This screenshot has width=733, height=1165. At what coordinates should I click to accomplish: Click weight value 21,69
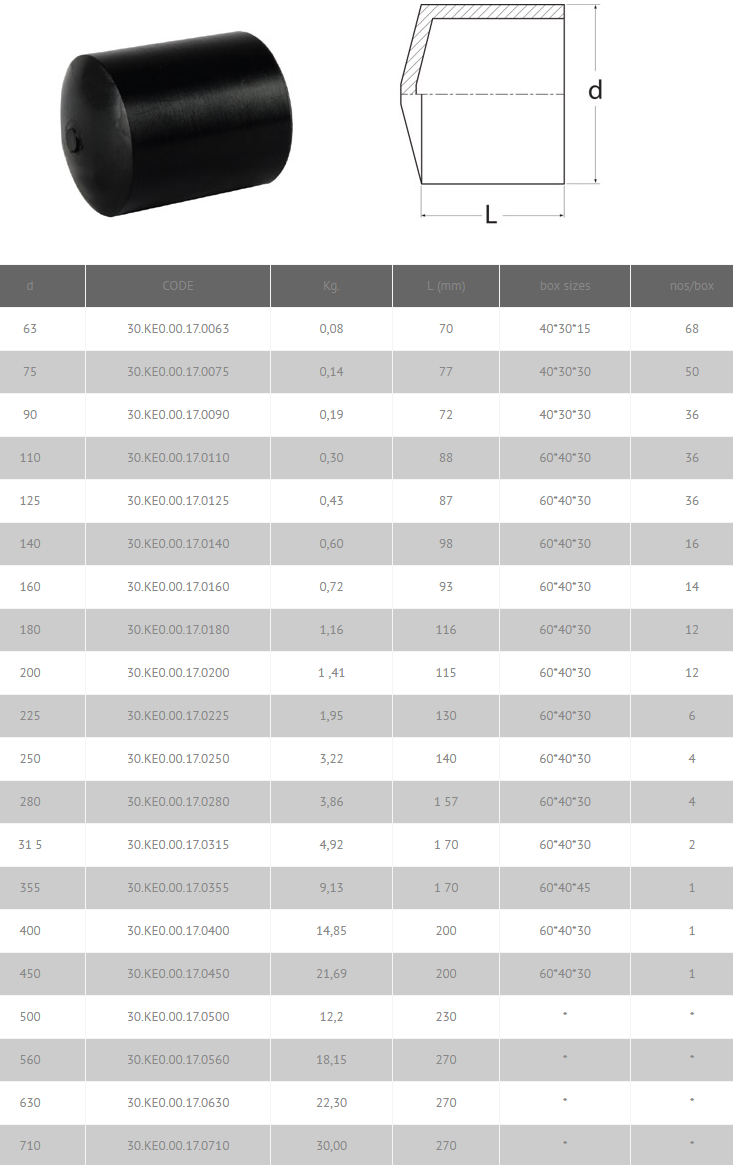click(331, 974)
